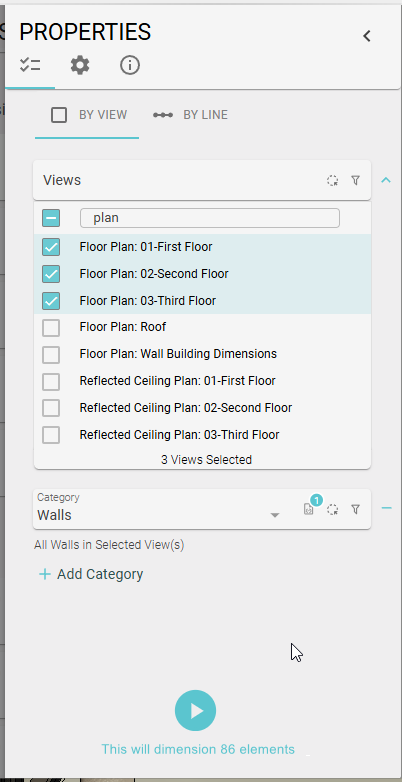Image resolution: width=402 pixels, height=782 pixels.
Task: Click the views search field containing plan
Action: (x=210, y=218)
